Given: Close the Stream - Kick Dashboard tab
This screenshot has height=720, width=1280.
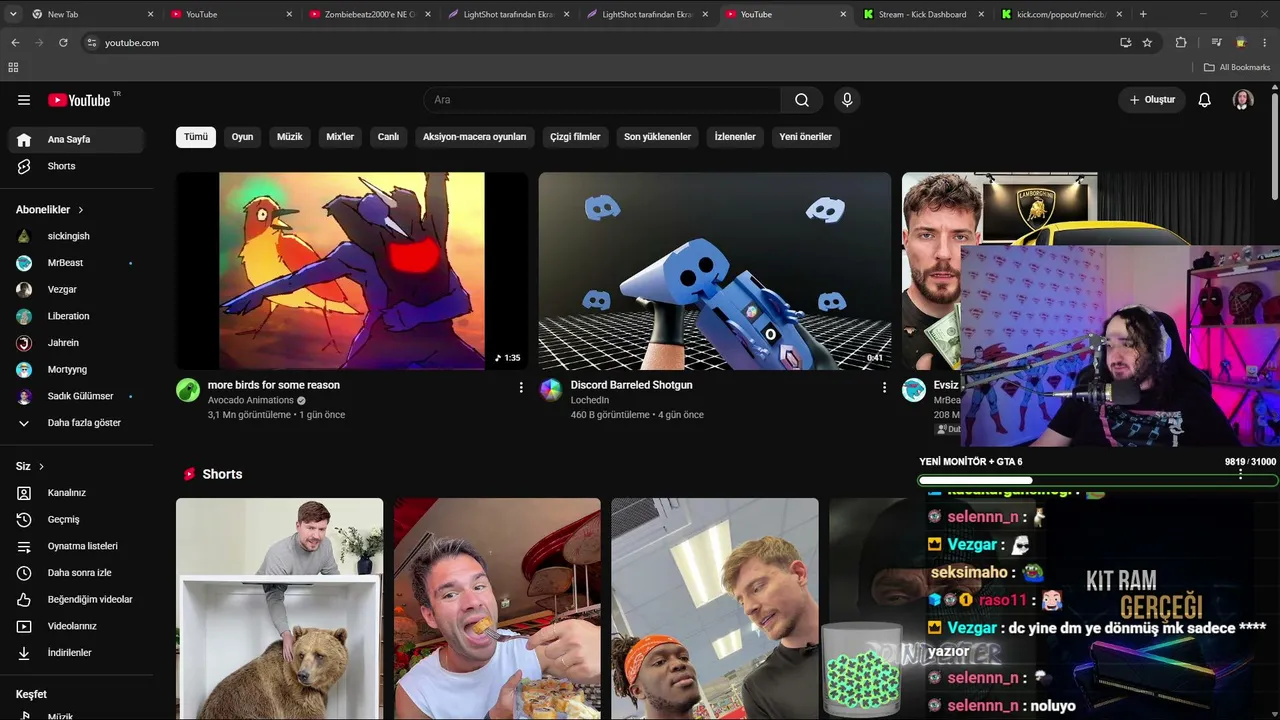Looking at the screenshot, I should 981,14.
